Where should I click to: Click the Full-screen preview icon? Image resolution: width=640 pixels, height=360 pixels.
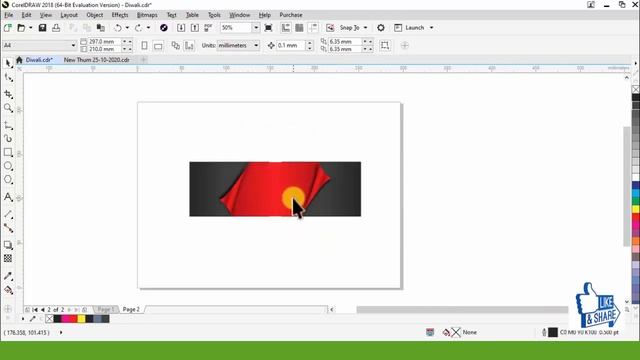pos(268,28)
